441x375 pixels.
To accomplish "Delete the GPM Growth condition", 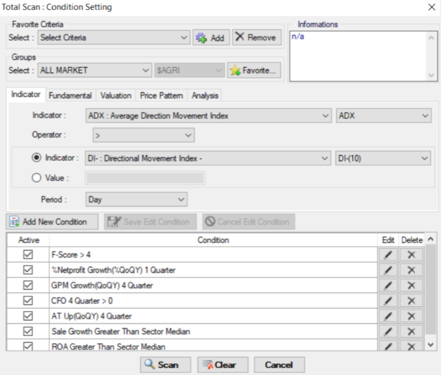I will coord(411,285).
